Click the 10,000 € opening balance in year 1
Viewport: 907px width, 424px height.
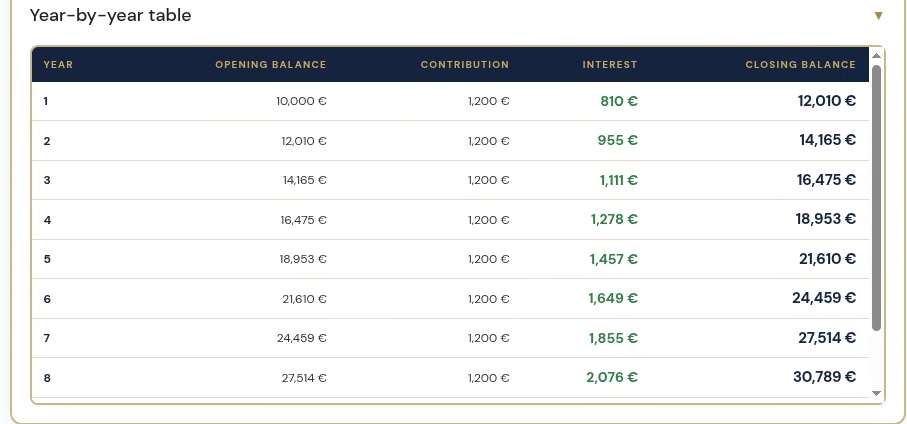click(301, 101)
